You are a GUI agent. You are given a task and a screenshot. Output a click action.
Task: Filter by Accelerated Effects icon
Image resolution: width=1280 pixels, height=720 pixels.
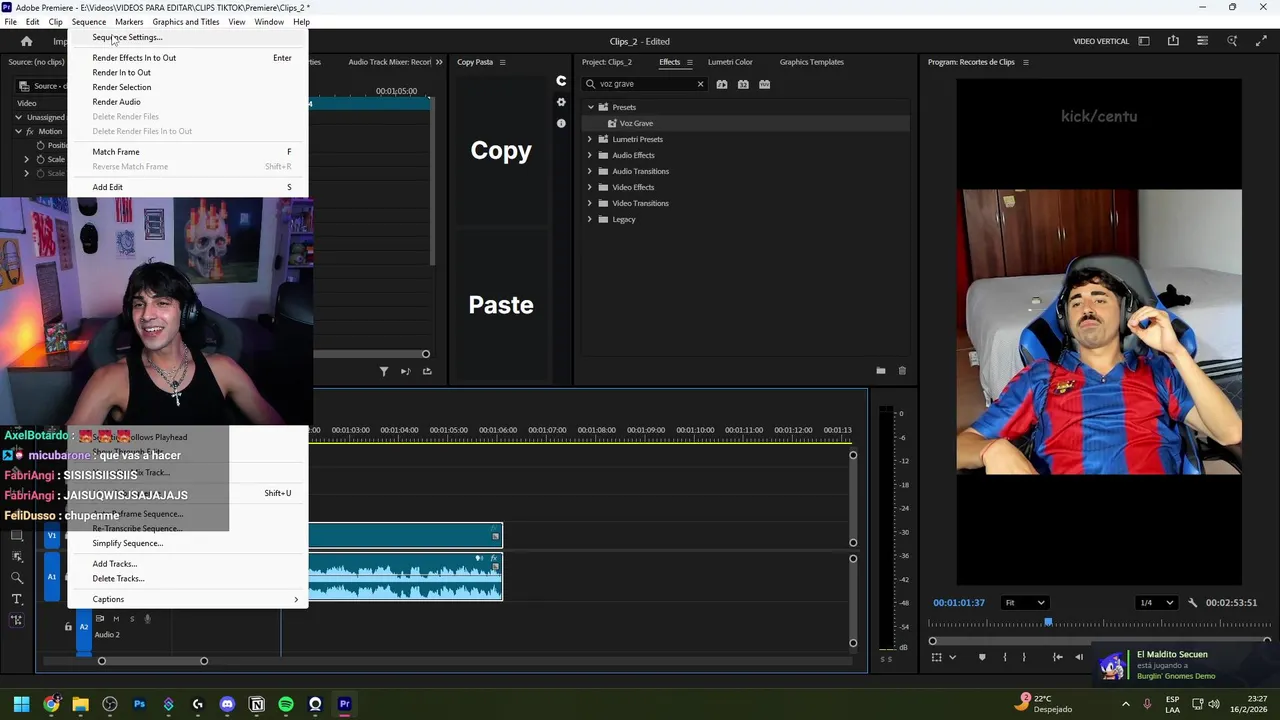(722, 84)
